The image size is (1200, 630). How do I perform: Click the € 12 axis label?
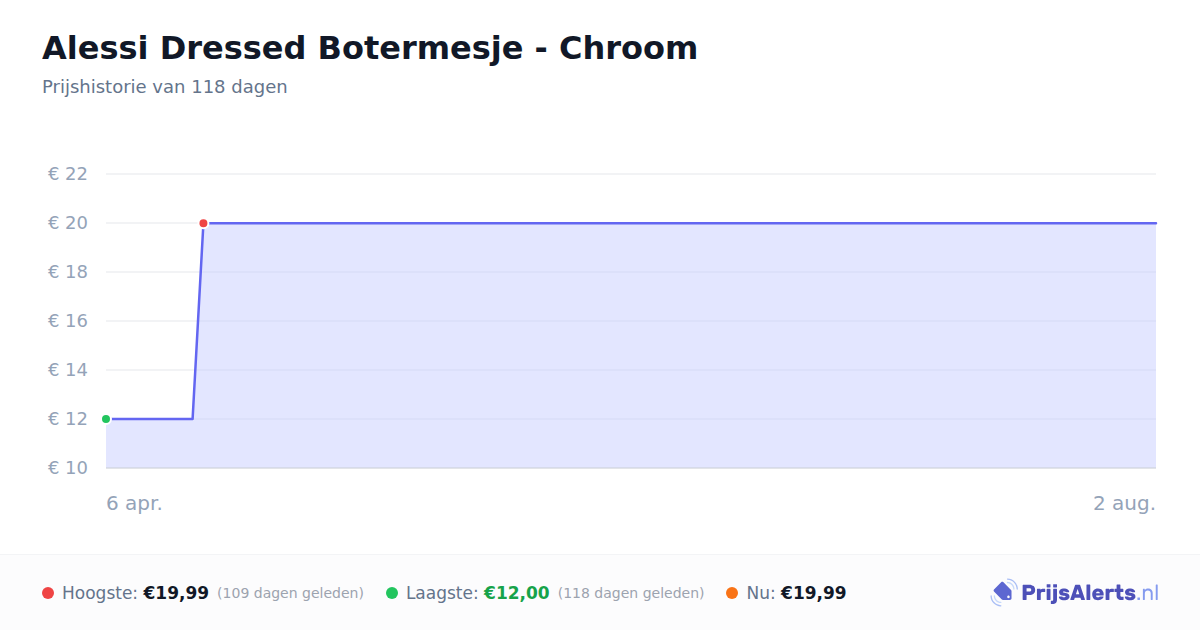click(68, 419)
